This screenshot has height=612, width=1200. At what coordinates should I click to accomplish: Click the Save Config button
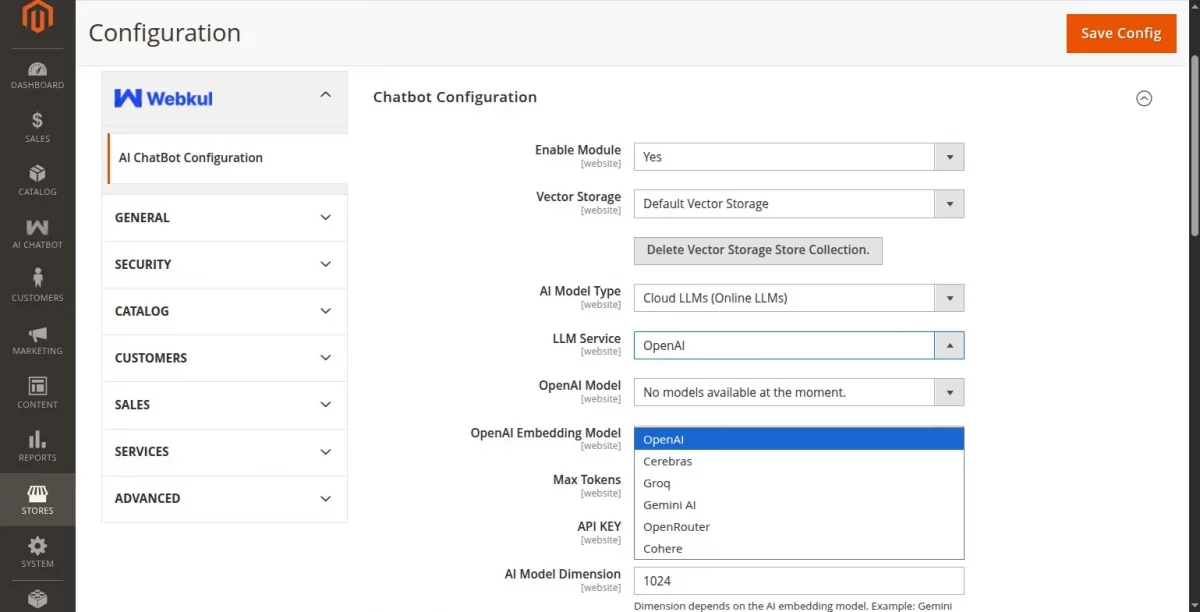click(x=1120, y=33)
